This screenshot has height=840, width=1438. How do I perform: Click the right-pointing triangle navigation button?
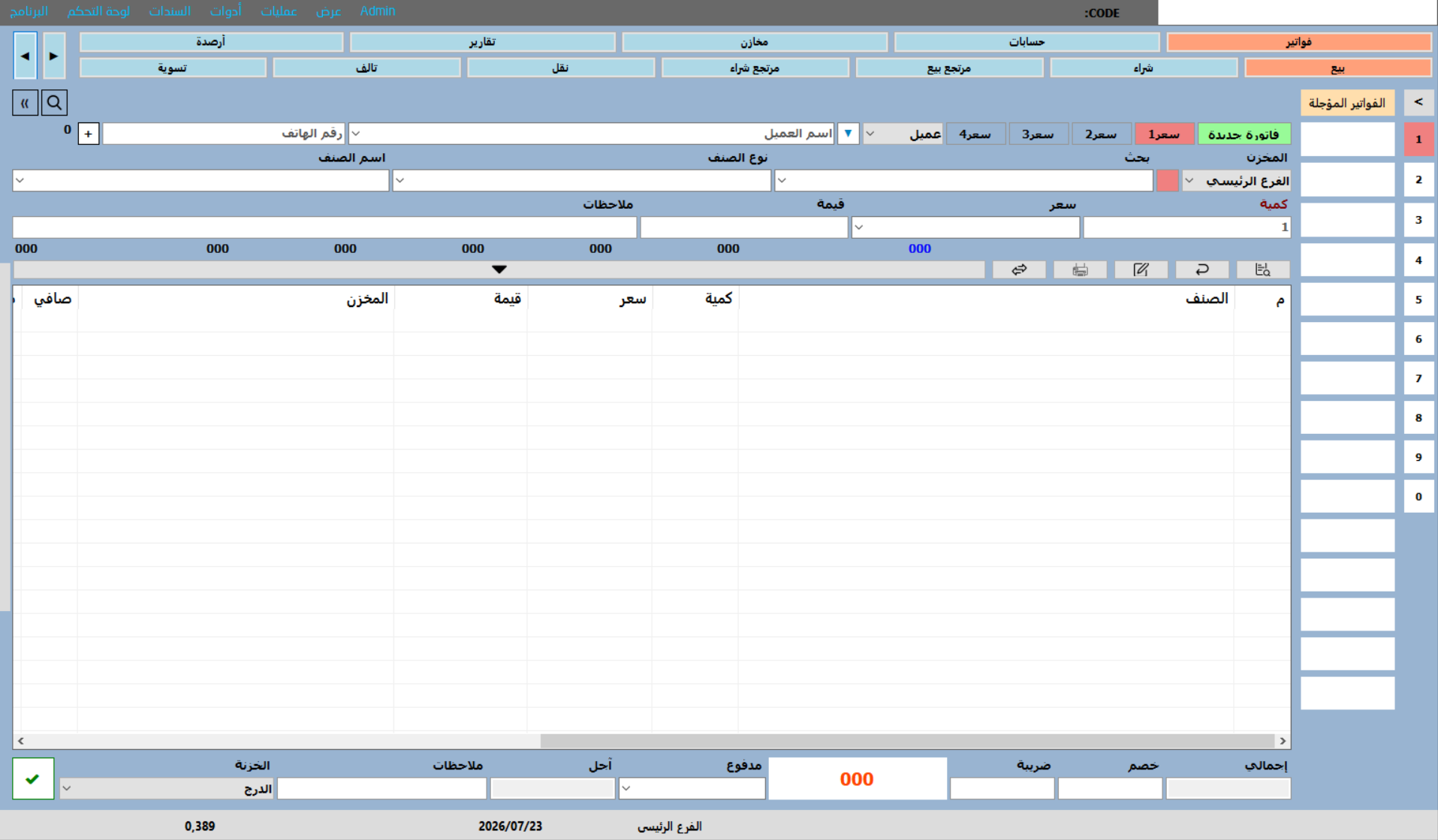click(54, 56)
